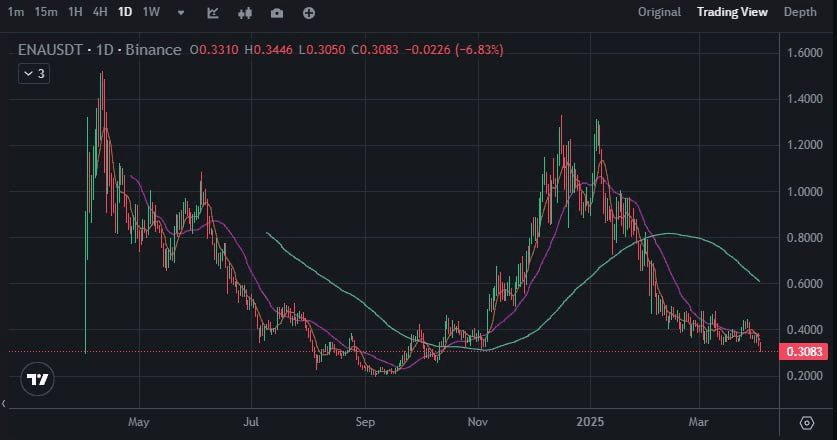Expand the left side panel arrow
837x440 pixels.
(4, 404)
